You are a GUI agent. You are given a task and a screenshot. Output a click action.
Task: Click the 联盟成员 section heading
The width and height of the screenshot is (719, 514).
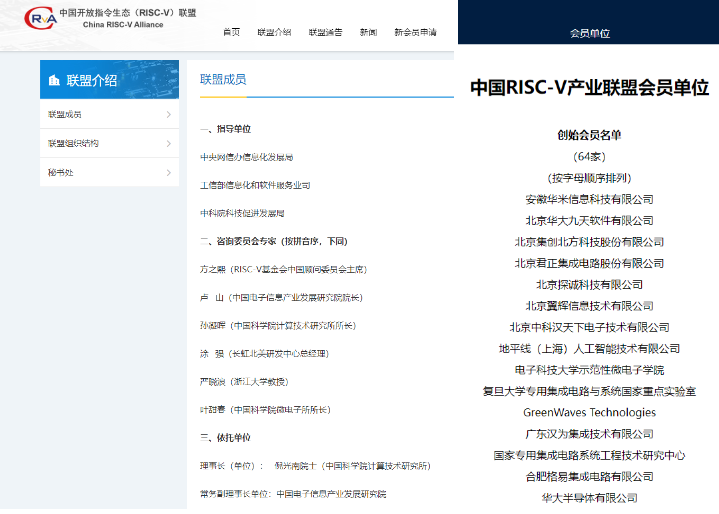pos(223,79)
